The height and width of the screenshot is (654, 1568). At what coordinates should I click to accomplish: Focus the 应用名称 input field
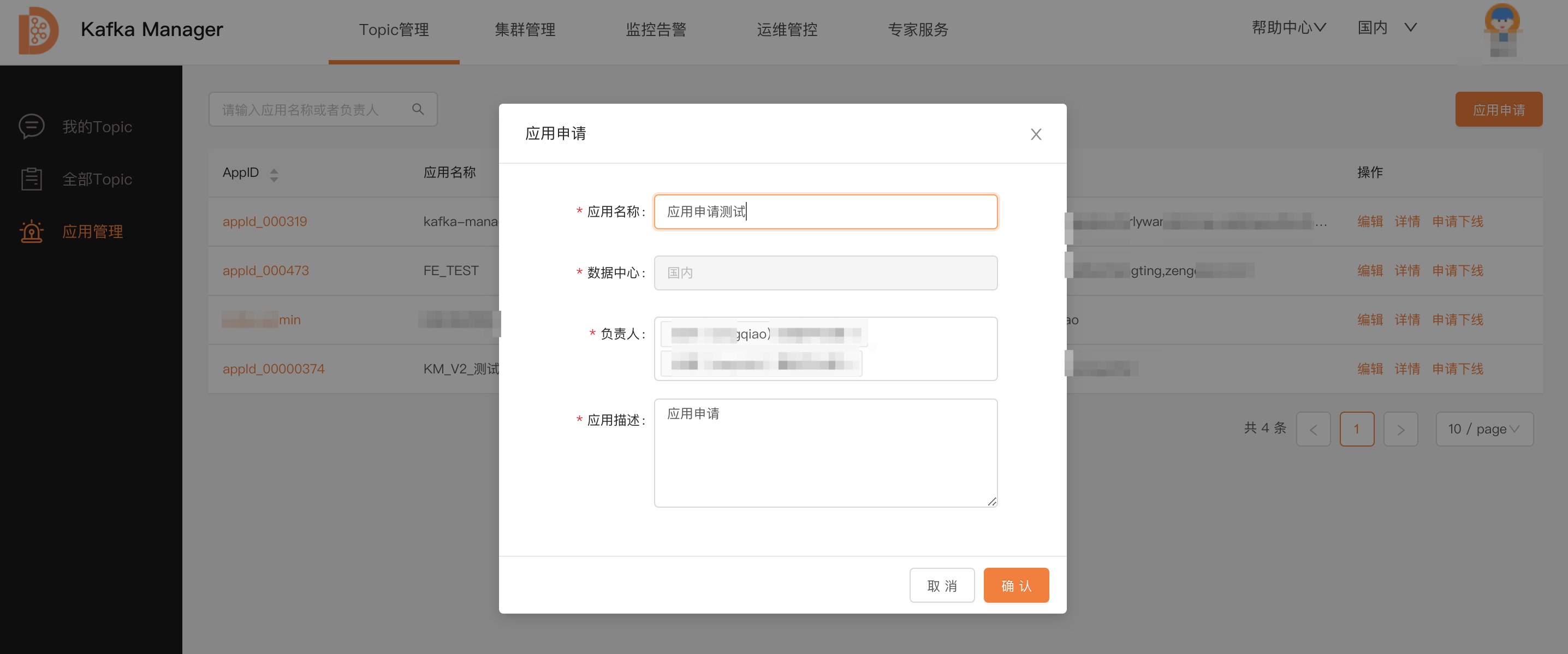(825, 212)
